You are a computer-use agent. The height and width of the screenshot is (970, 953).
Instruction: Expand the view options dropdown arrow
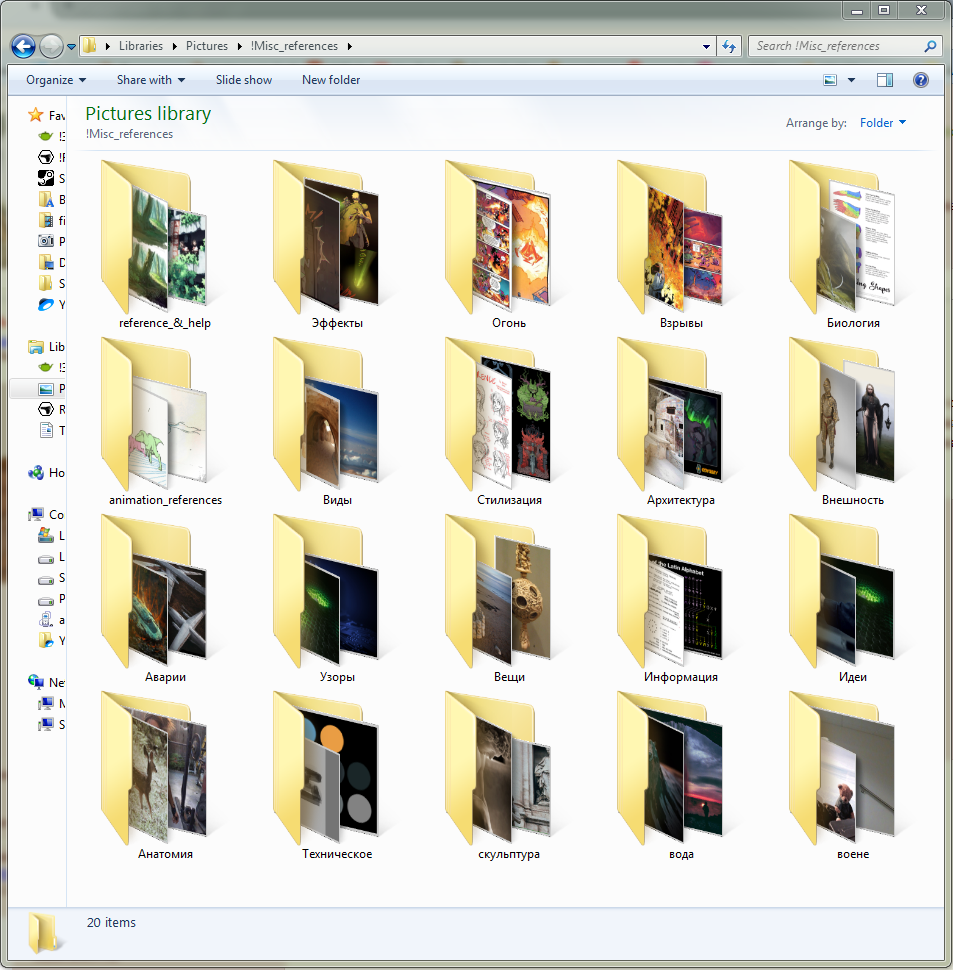point(852,80)
